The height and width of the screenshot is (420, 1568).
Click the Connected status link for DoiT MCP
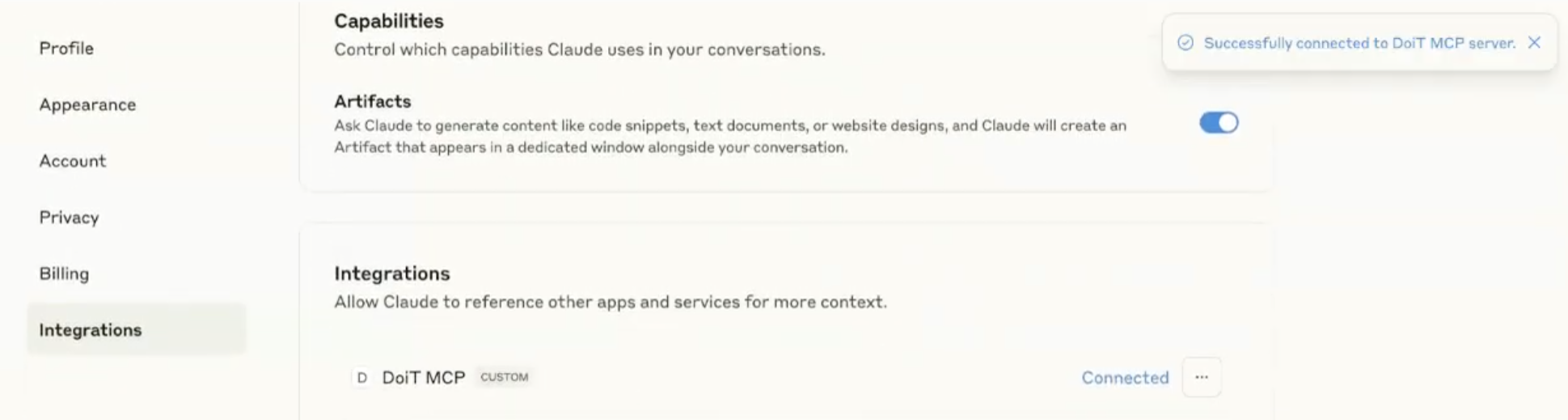[x=1125, y=378]
